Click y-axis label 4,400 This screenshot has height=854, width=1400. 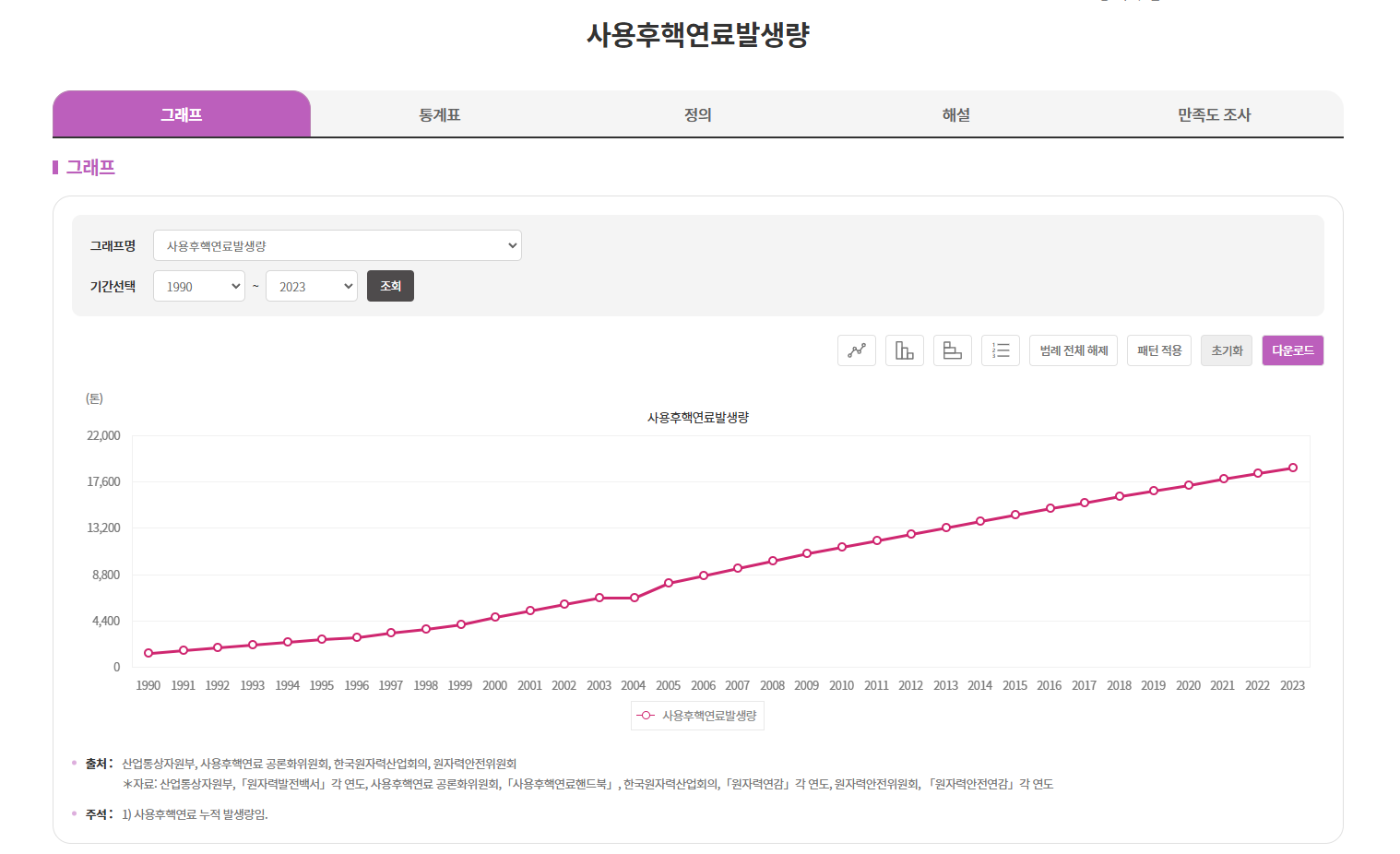click(x=106, y=621)
